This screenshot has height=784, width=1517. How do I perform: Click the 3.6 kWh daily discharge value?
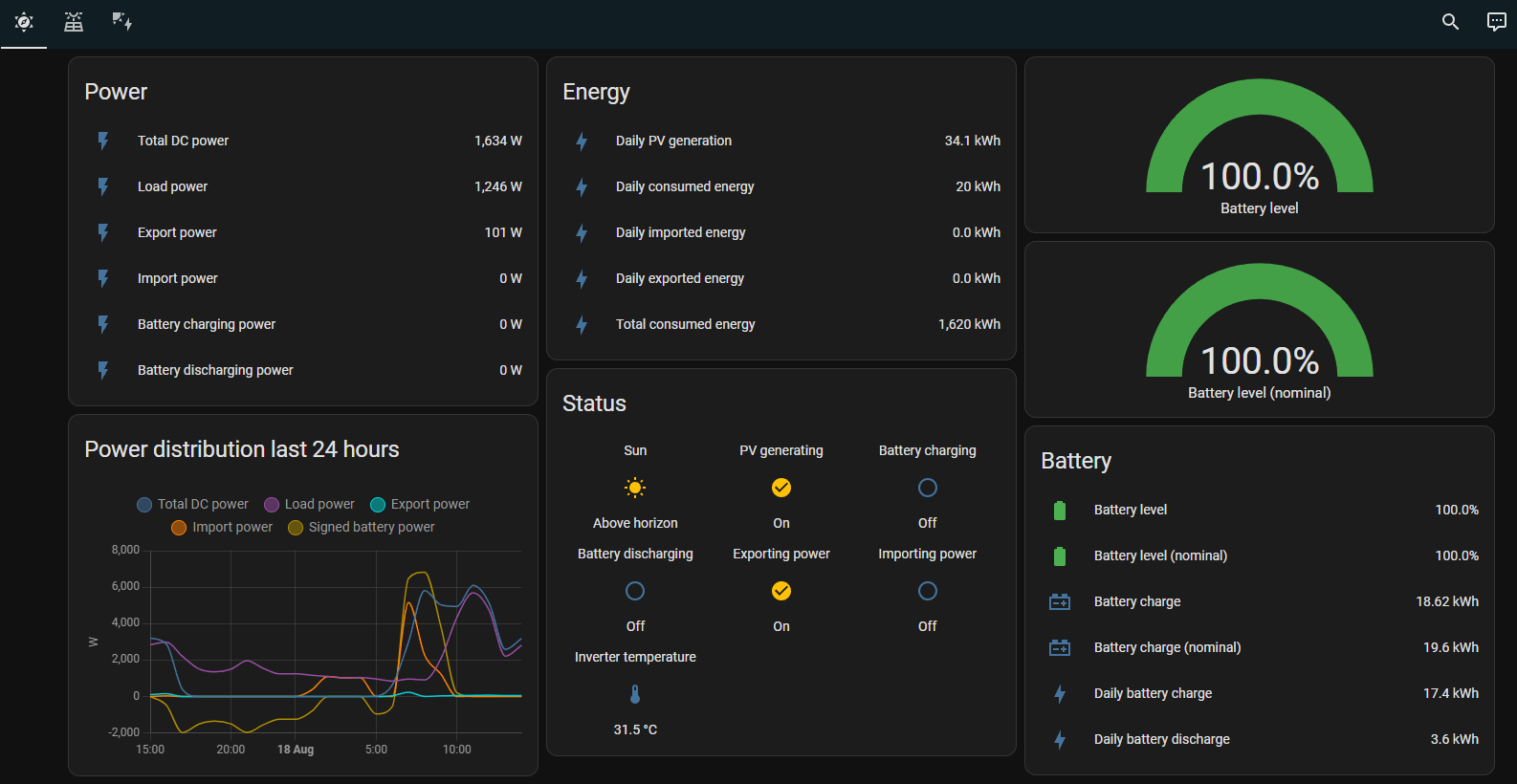pyautogui.click(x=1455, y=739)
